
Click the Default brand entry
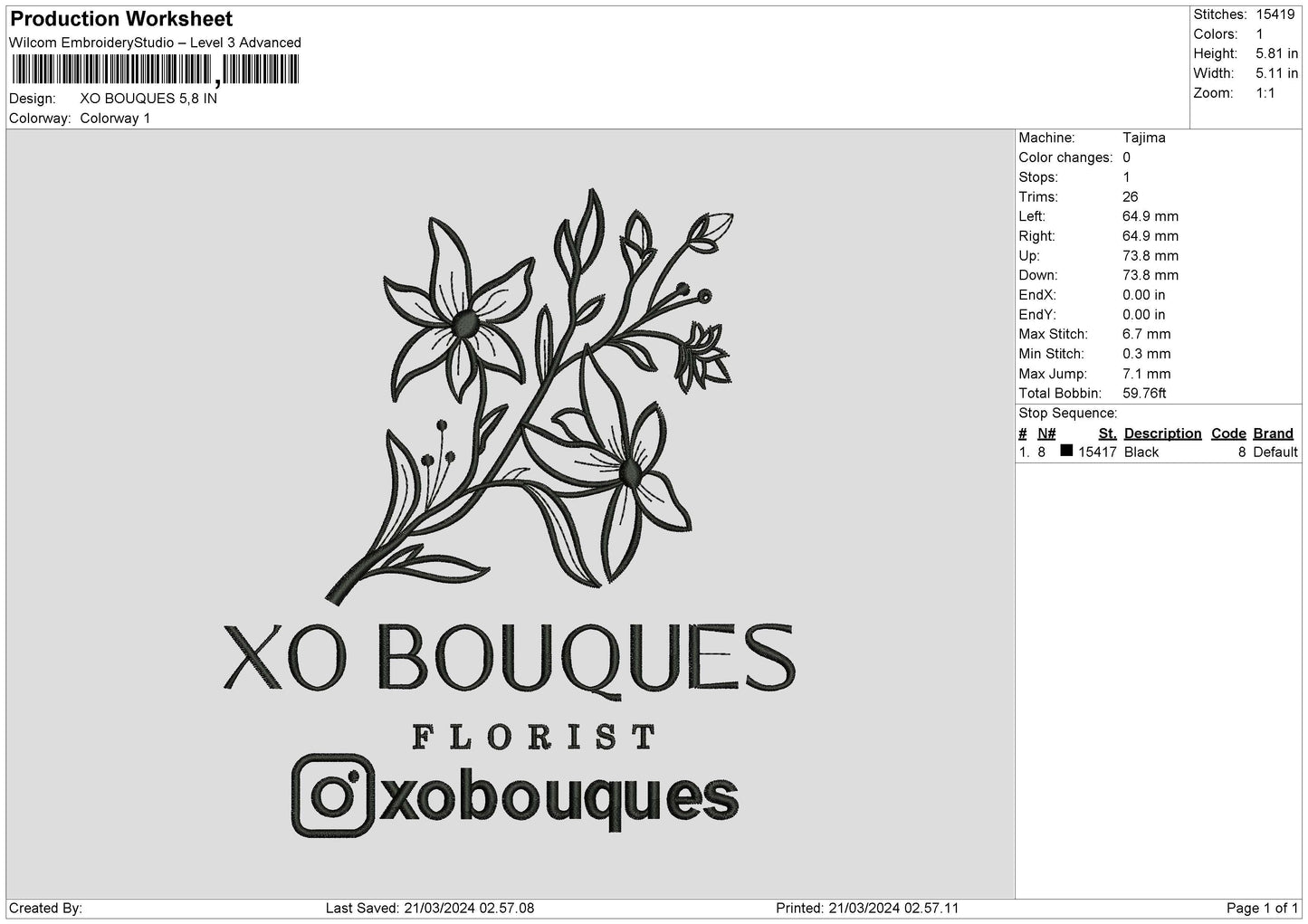point(1275,452)
